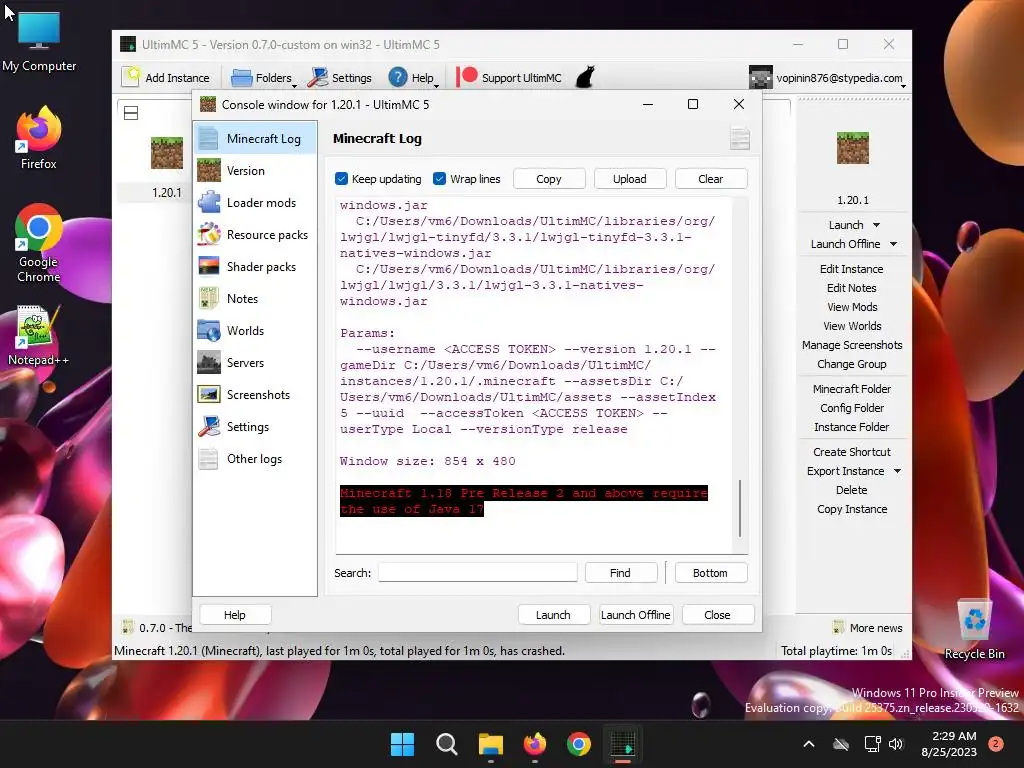Toggle Wrap lines checkbox

click(440, 178)
